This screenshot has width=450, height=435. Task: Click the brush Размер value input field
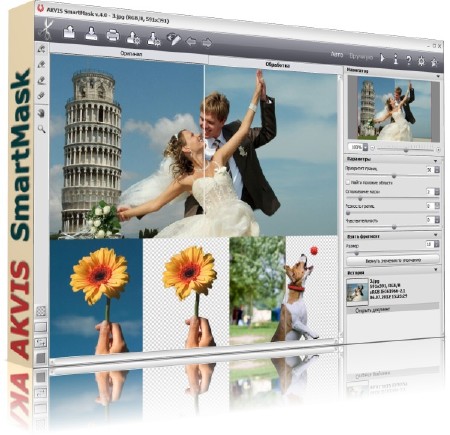pos(429,244)
